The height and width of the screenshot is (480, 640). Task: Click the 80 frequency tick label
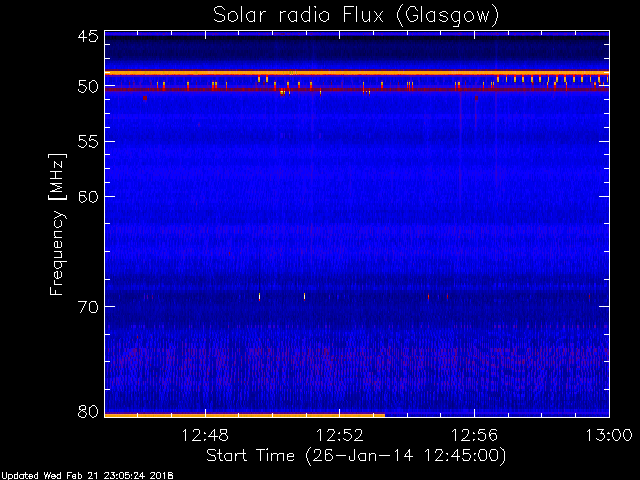click(x=88, y=411)
